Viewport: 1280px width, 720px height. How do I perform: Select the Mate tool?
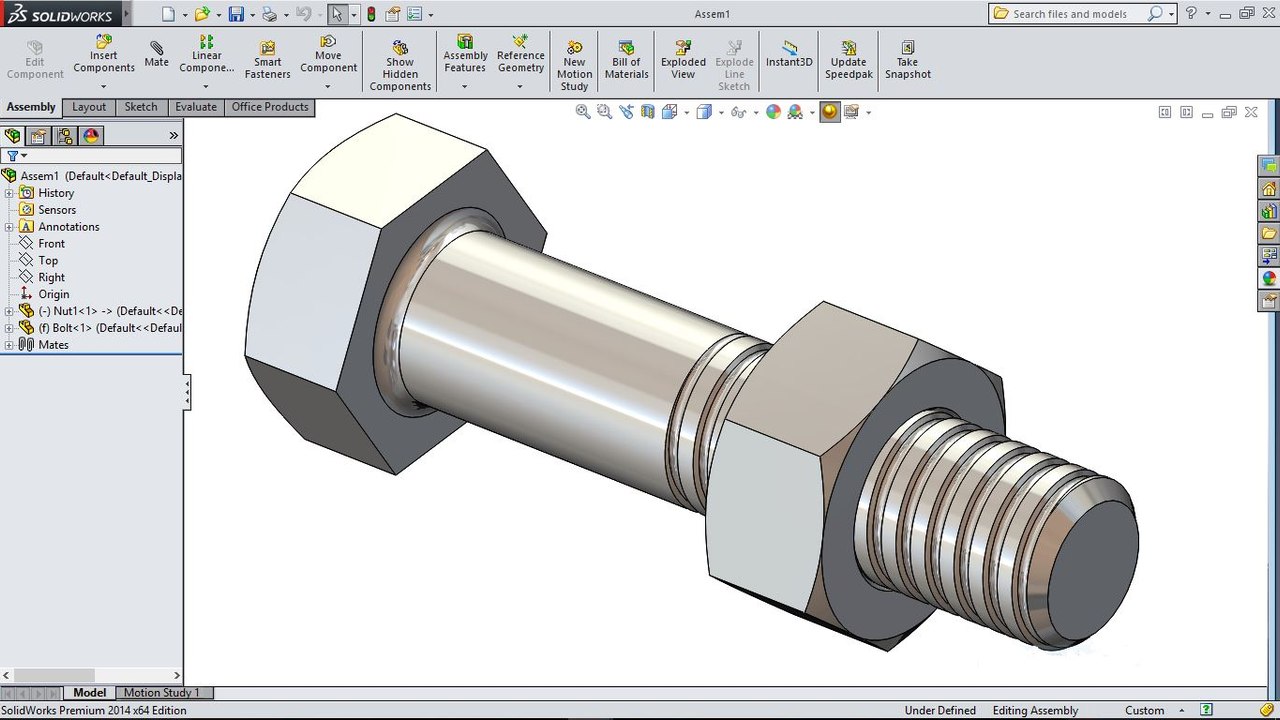156,54
